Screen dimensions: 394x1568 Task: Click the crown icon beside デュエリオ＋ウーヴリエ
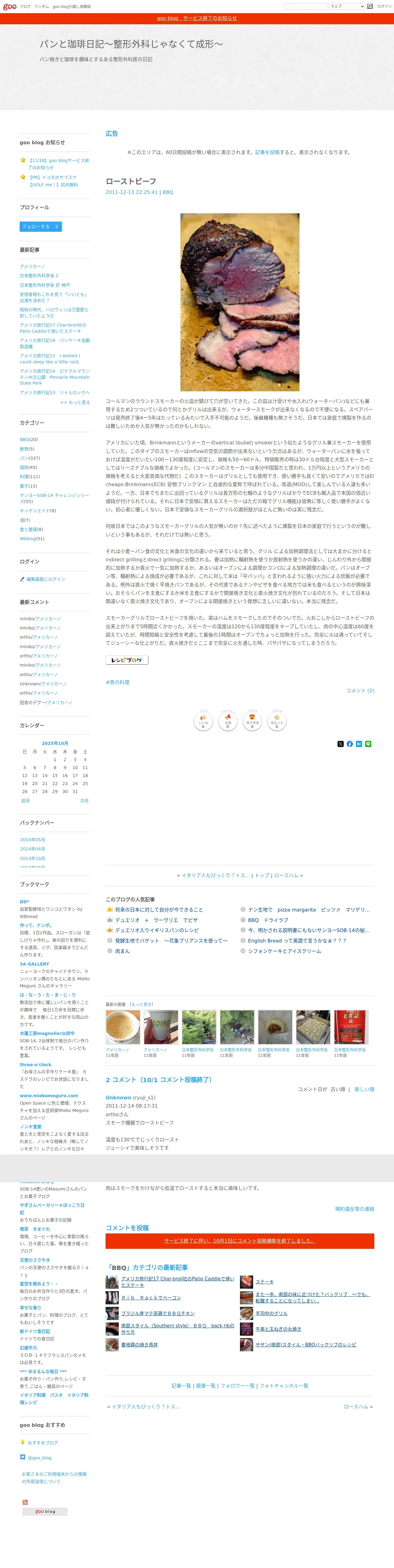coord(110,920)
